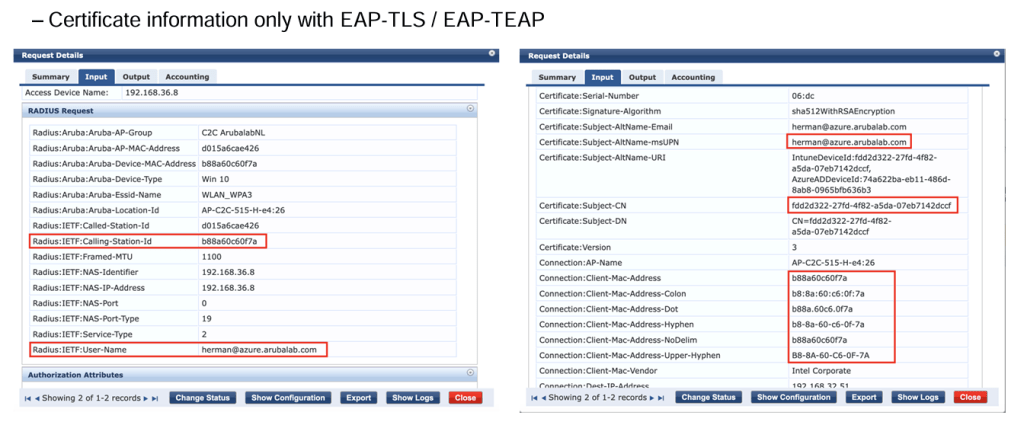
Task: Go to first record in left panel
Action: point(26,398)
